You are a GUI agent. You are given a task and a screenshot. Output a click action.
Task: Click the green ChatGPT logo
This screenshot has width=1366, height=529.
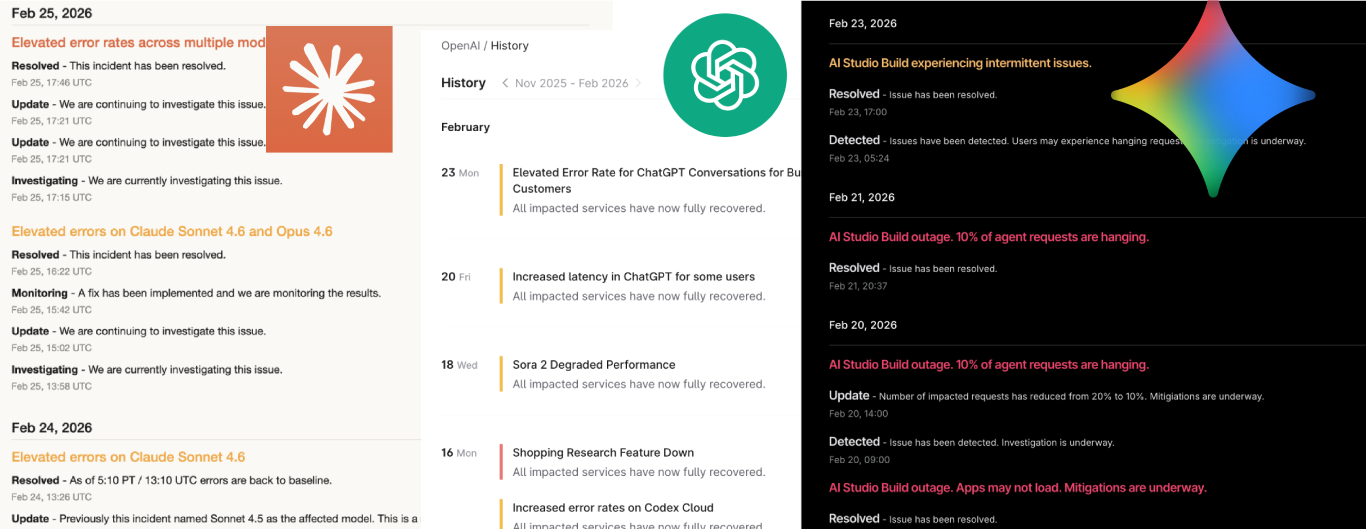click(725, 76)
